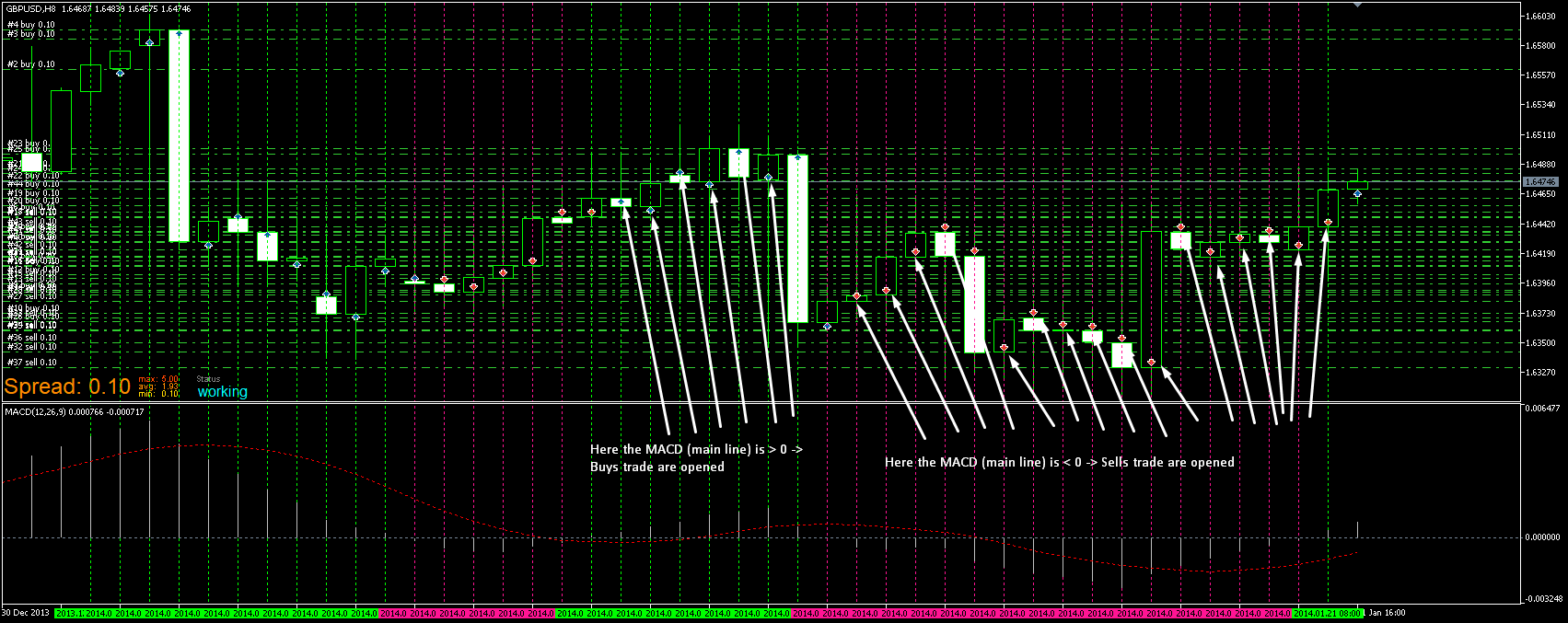Click the highlighted current price tag 1.64746
Screen dimensions: 1568x623
(1539, 182)
